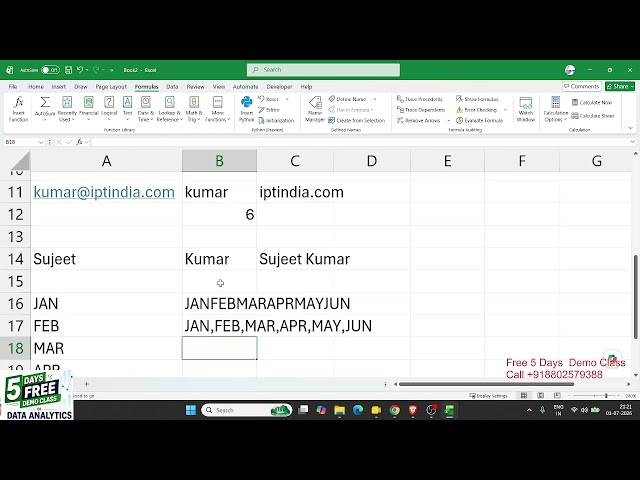The width and height of the screenshot is (640, 480).
Task: Expand Define Name dropdown arrow
Action: point(374,99)
